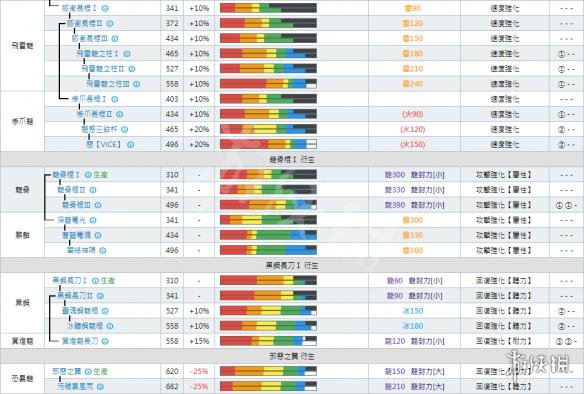Open info icon beside 龍骨棍Ⅱ

93,190
